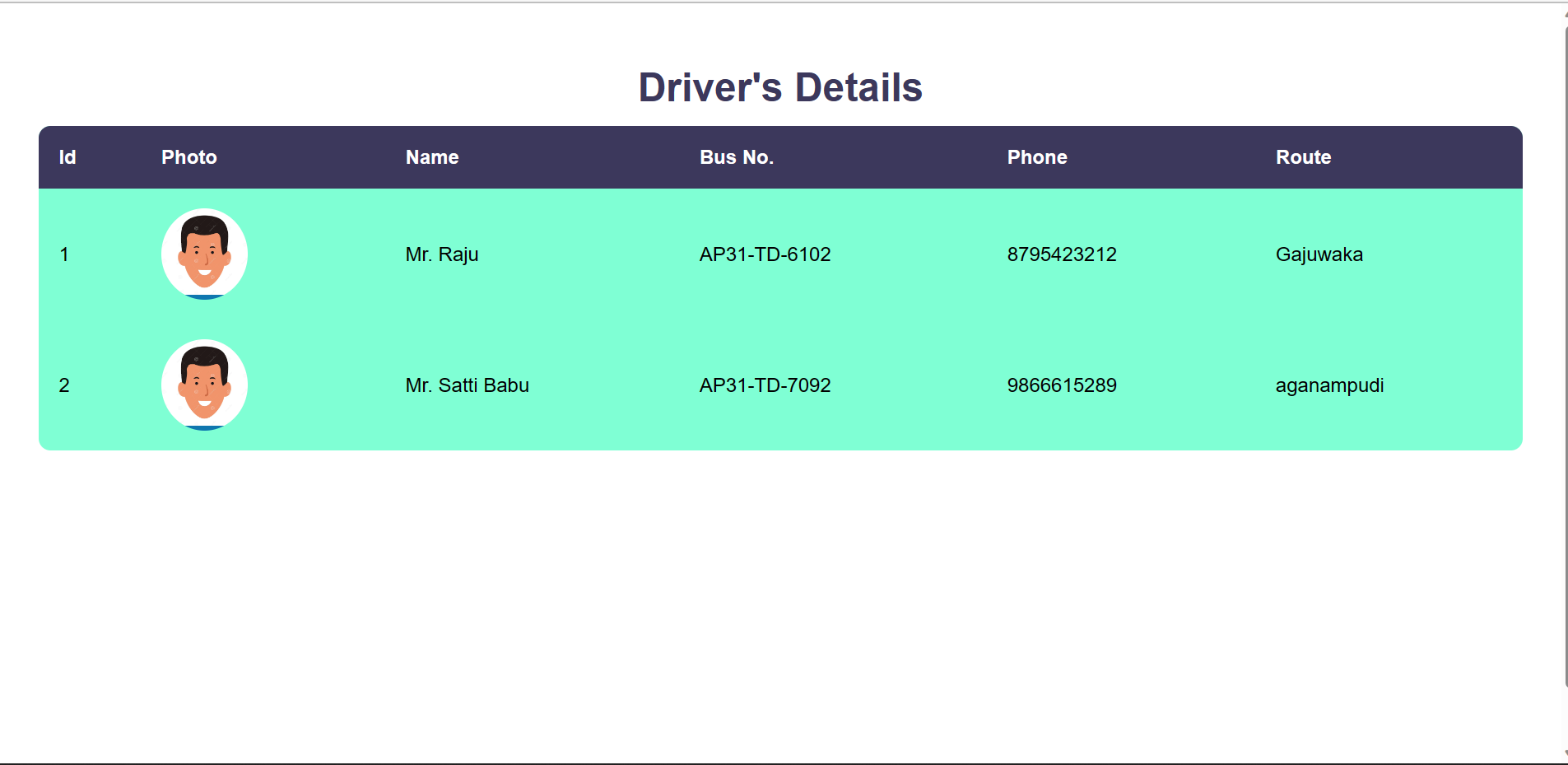Click bus number AP31-TD-6102
The width and height of the screenshot is (1568, 765).
[x=764, y=254]
